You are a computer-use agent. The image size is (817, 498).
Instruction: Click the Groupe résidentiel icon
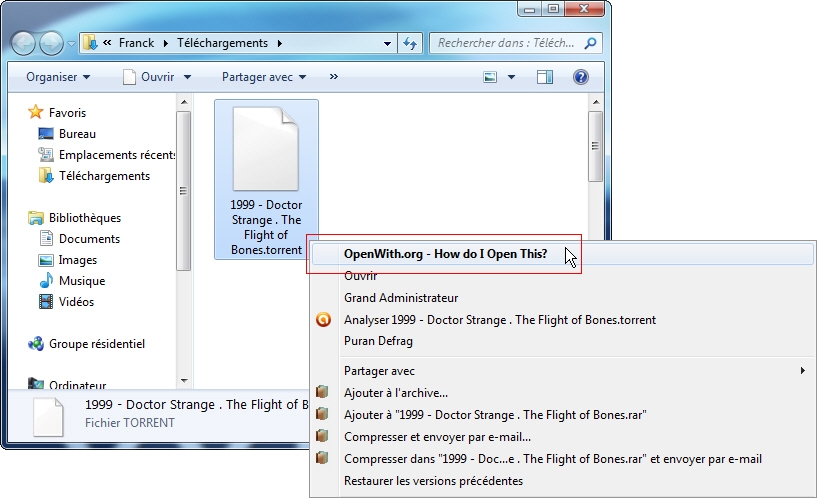(35, 344)
